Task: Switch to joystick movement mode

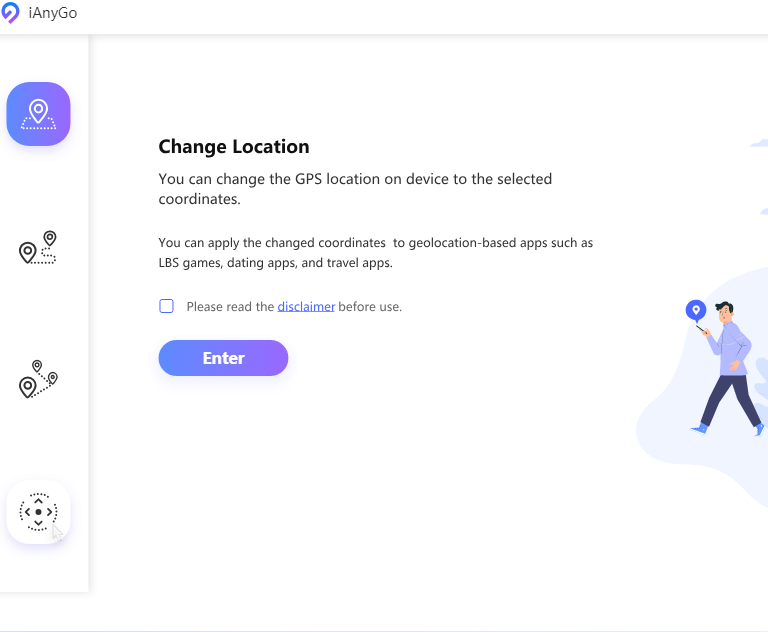Action: 38,512
